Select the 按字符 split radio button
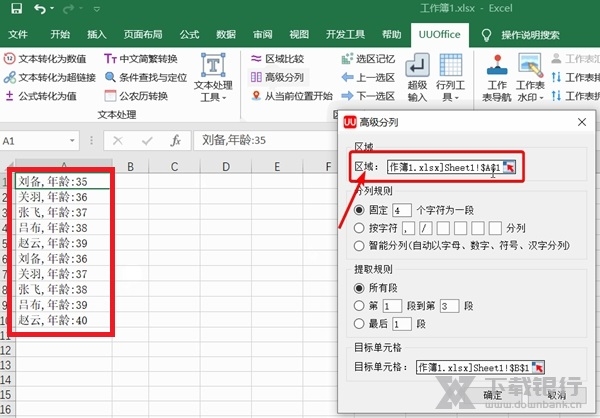600x418 pixels. point(359,228)
